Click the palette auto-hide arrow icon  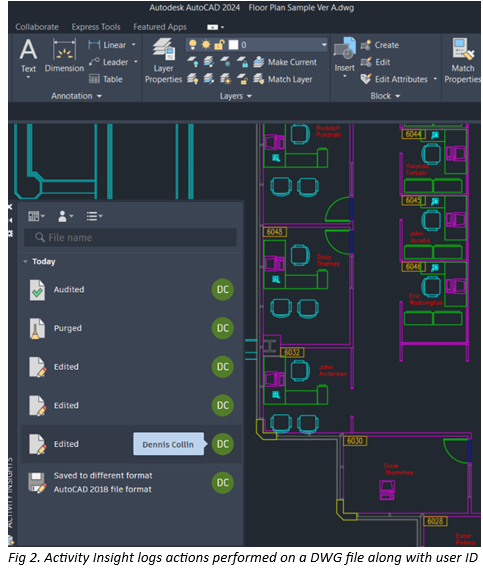pyautogui.click(x=11, y=220)
